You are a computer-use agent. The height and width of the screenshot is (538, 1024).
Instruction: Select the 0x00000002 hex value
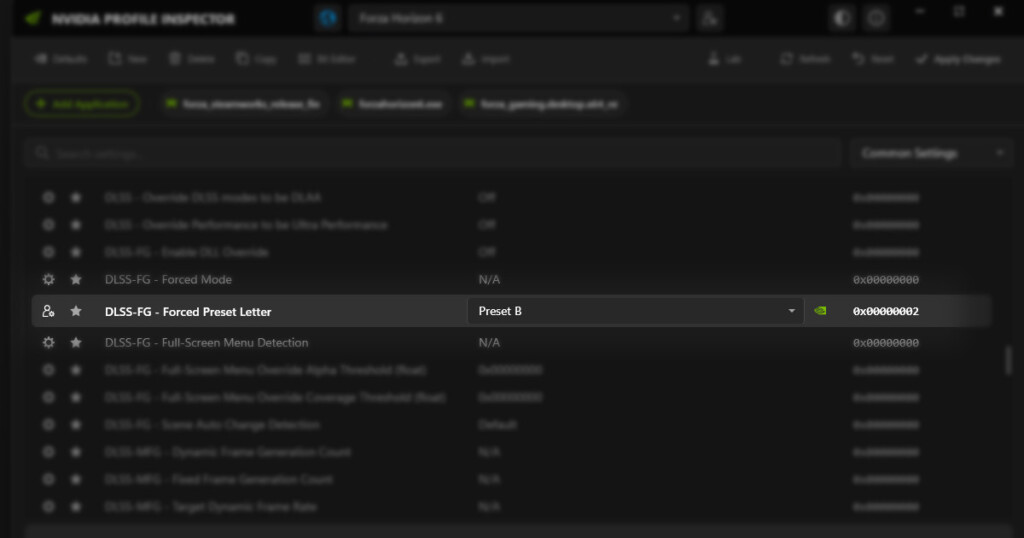pyautogui.click(x=886, y=311)
